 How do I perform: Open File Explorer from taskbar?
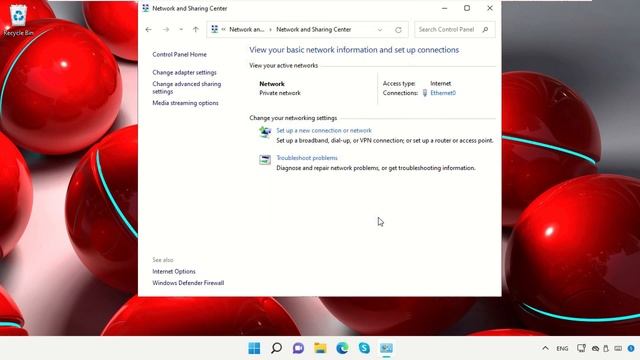click(x=320, y=348)
